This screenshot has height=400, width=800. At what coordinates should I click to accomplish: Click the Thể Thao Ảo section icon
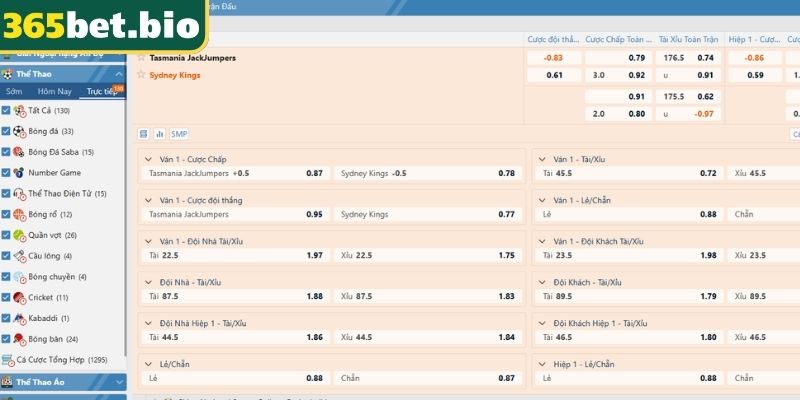[7, 382]
